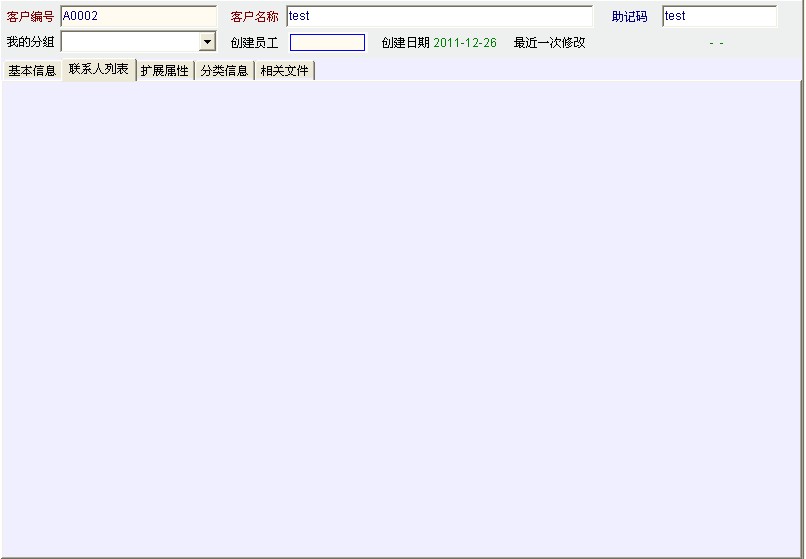Image resolution: width=806 pixels, height=559 pixels.
Task: Open the 相关文件 tab
Action: pyautogui.click(x=285, y=71)
